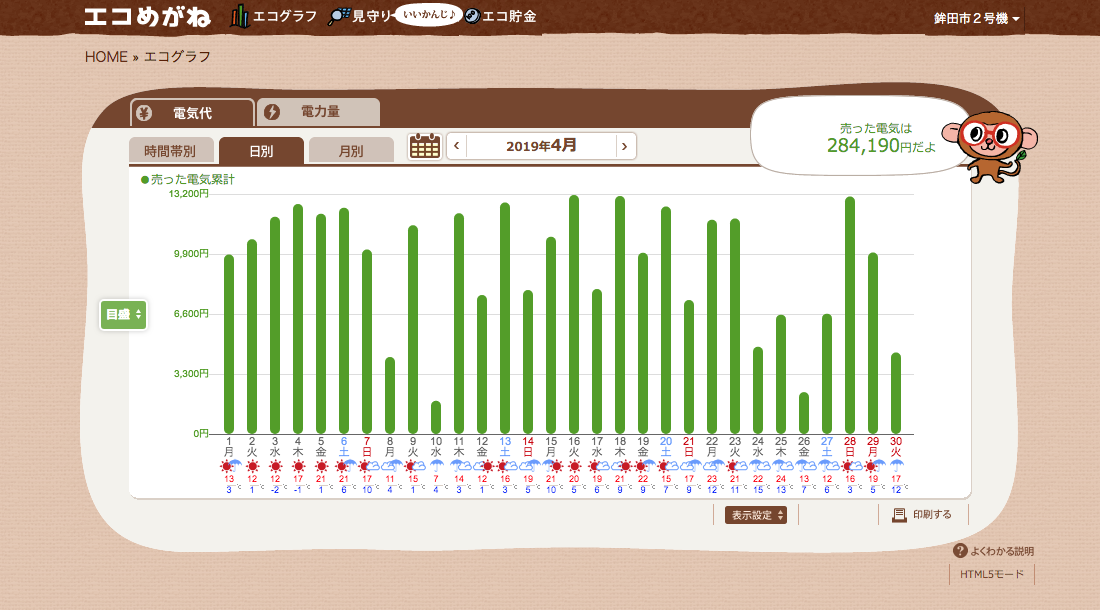
Task: Select the 日別 view
Action: click(261, 151)
